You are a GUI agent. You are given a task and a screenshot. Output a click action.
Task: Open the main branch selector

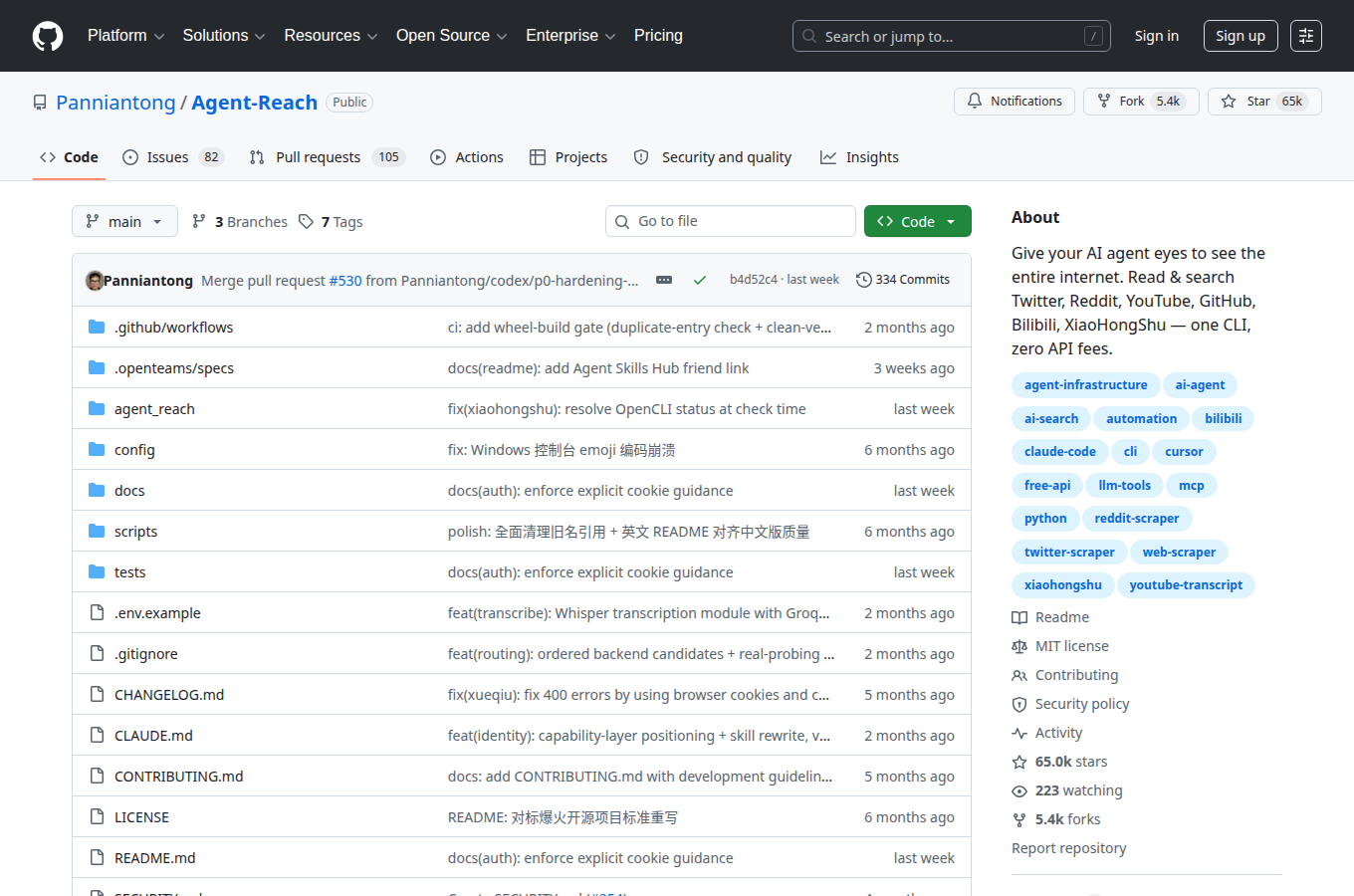coord(124,221)
